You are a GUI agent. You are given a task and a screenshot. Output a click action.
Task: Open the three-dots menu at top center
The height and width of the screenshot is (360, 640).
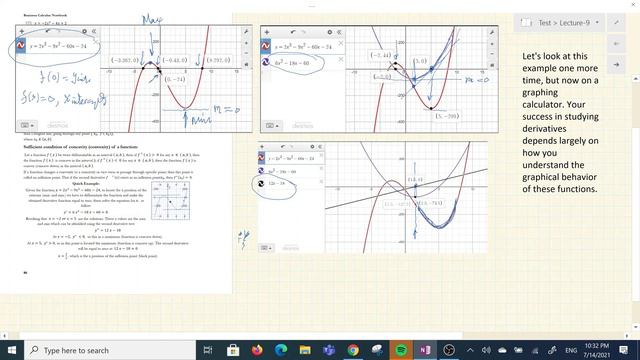312,6
